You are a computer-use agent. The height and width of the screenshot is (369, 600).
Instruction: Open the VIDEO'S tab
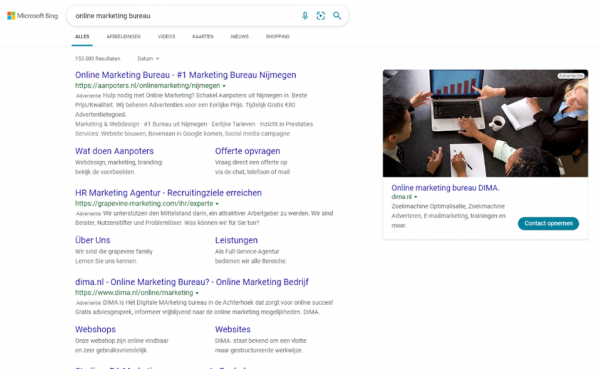[x=166, y=37]
